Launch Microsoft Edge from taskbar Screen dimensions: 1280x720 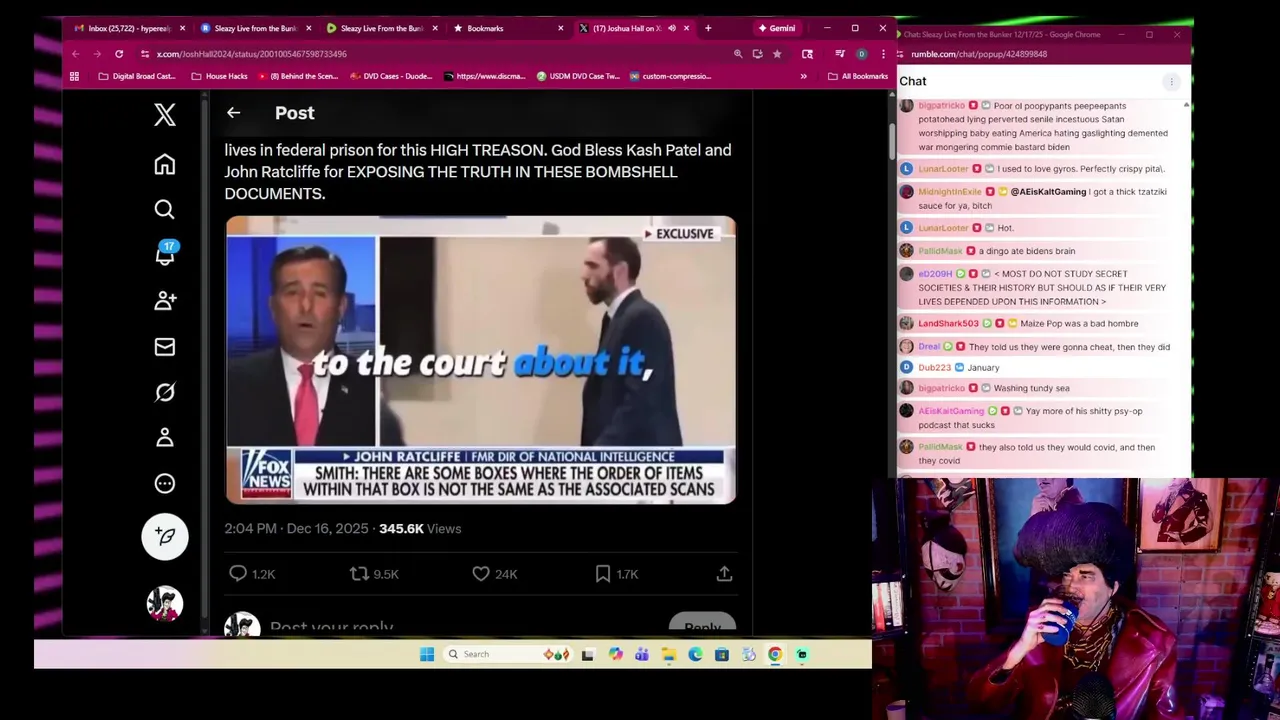(695, 654)
